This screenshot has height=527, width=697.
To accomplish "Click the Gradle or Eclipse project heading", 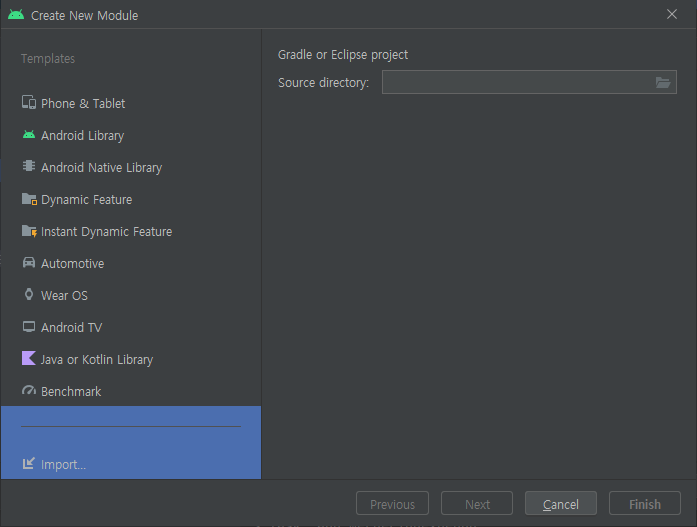I will pos(343,55).
